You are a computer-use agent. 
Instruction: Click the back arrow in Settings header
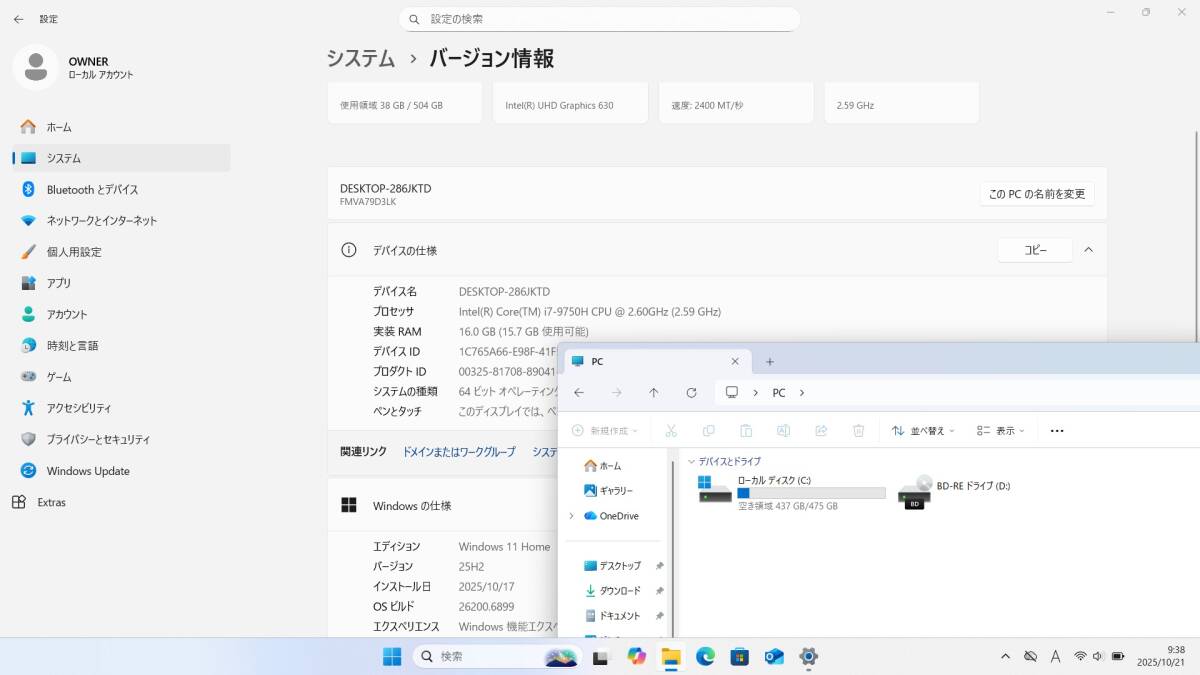coord(18,19)
